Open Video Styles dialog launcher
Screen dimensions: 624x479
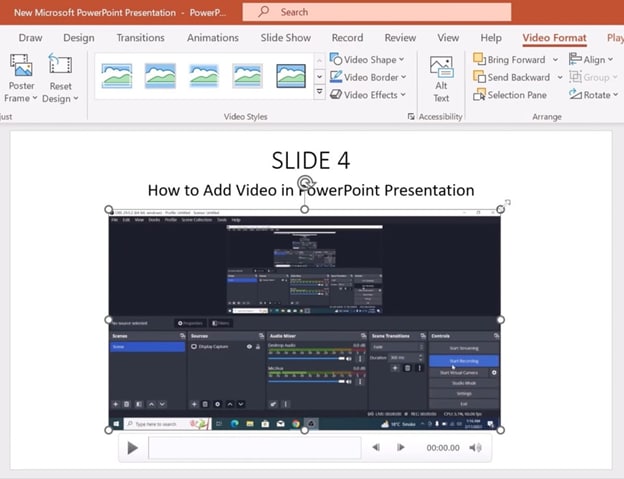click(411, 116)
